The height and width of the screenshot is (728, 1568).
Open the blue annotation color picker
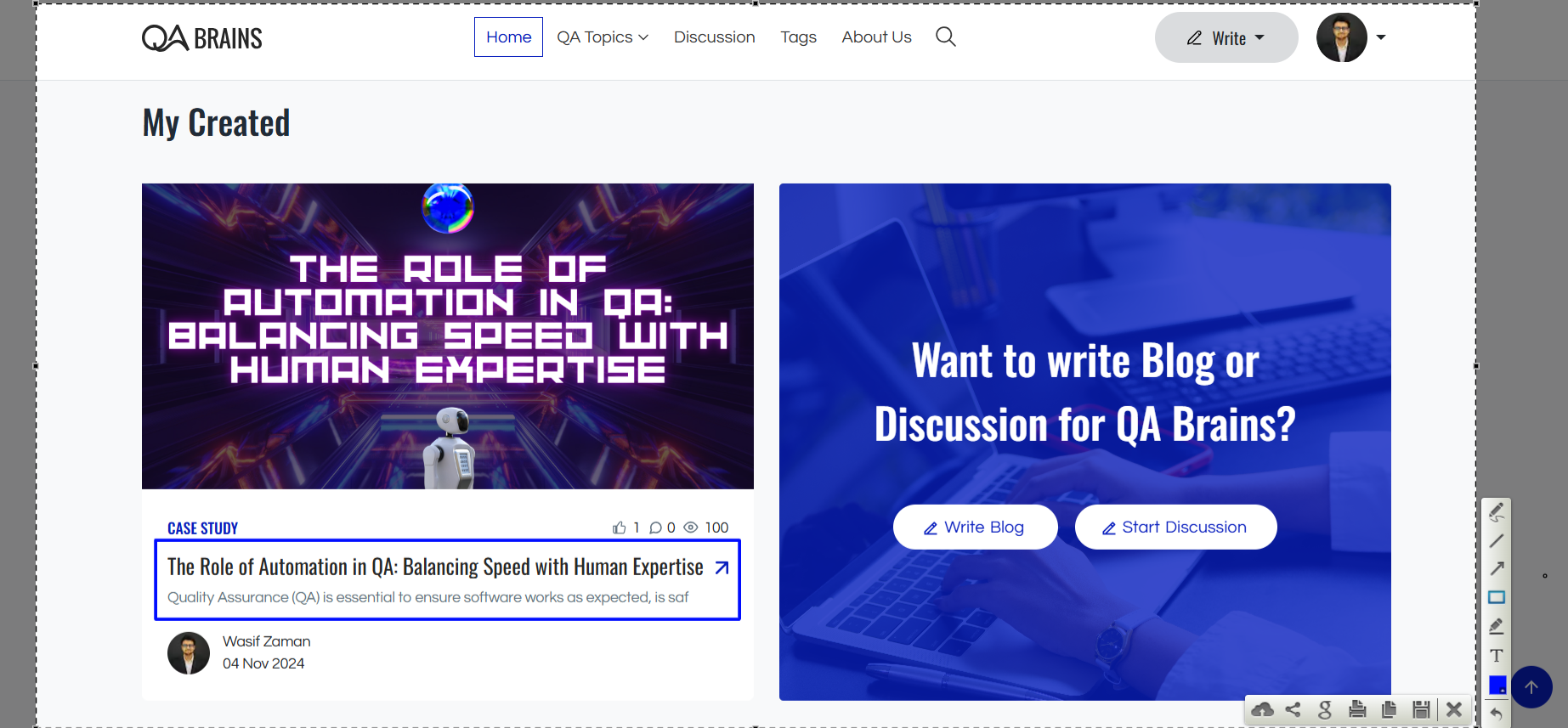(1497, 685)
